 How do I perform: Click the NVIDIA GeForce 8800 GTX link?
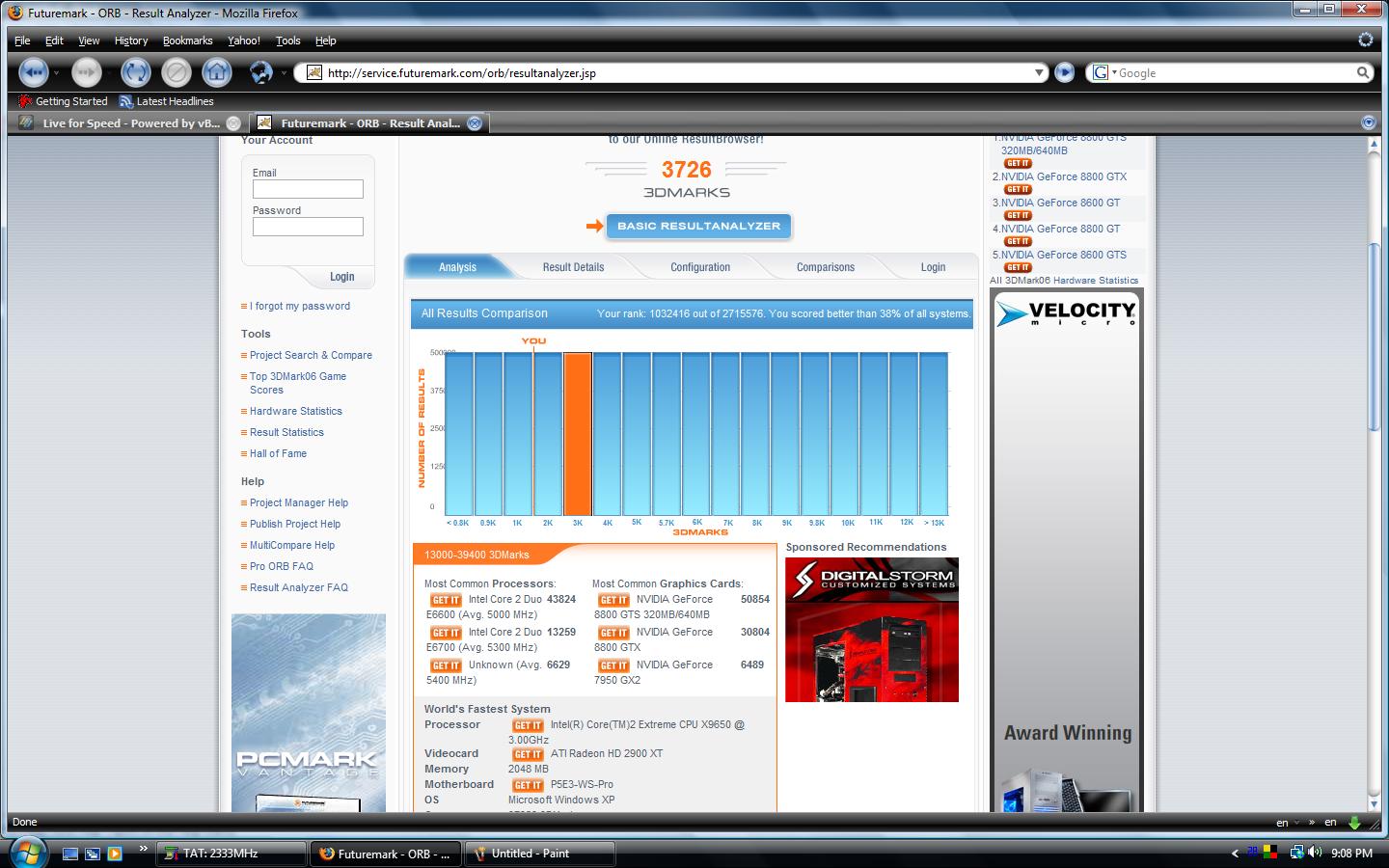point(1064,177)
